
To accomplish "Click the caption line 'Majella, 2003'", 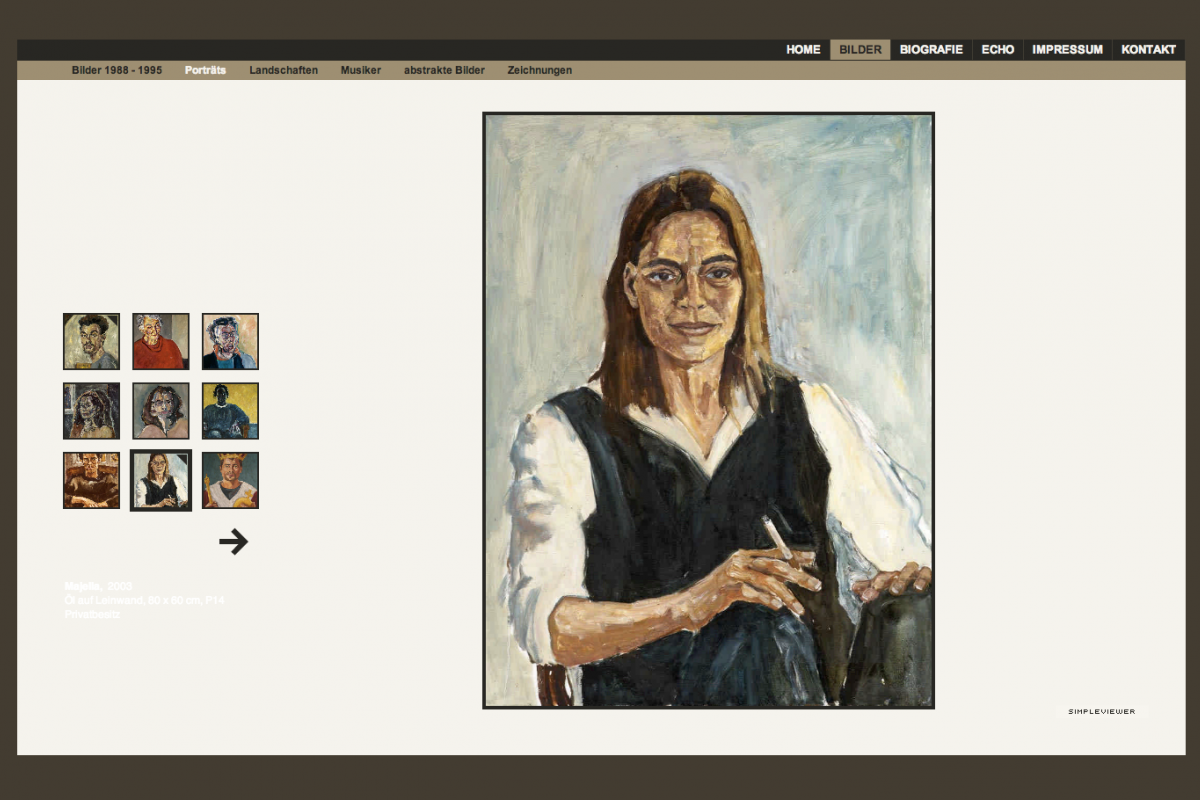I will pyautogui.click(x=99, y=586).
